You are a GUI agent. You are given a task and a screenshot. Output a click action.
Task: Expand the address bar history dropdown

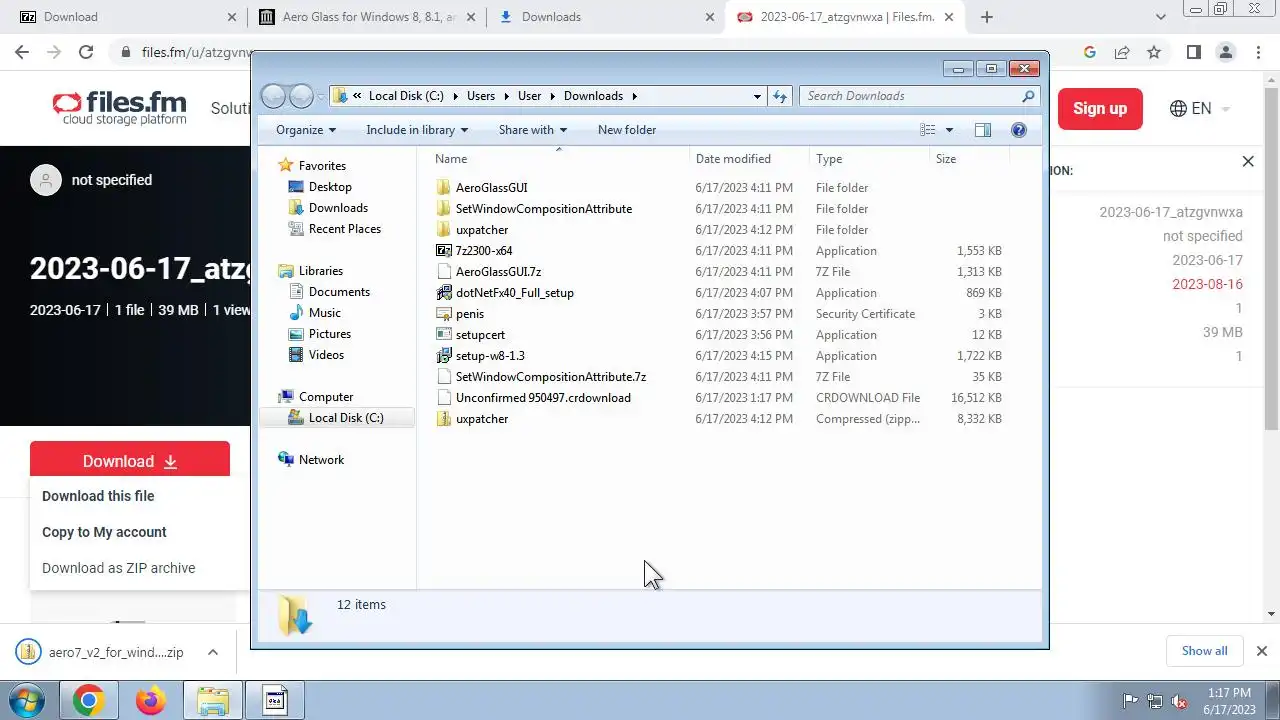(x=757, y=96)
